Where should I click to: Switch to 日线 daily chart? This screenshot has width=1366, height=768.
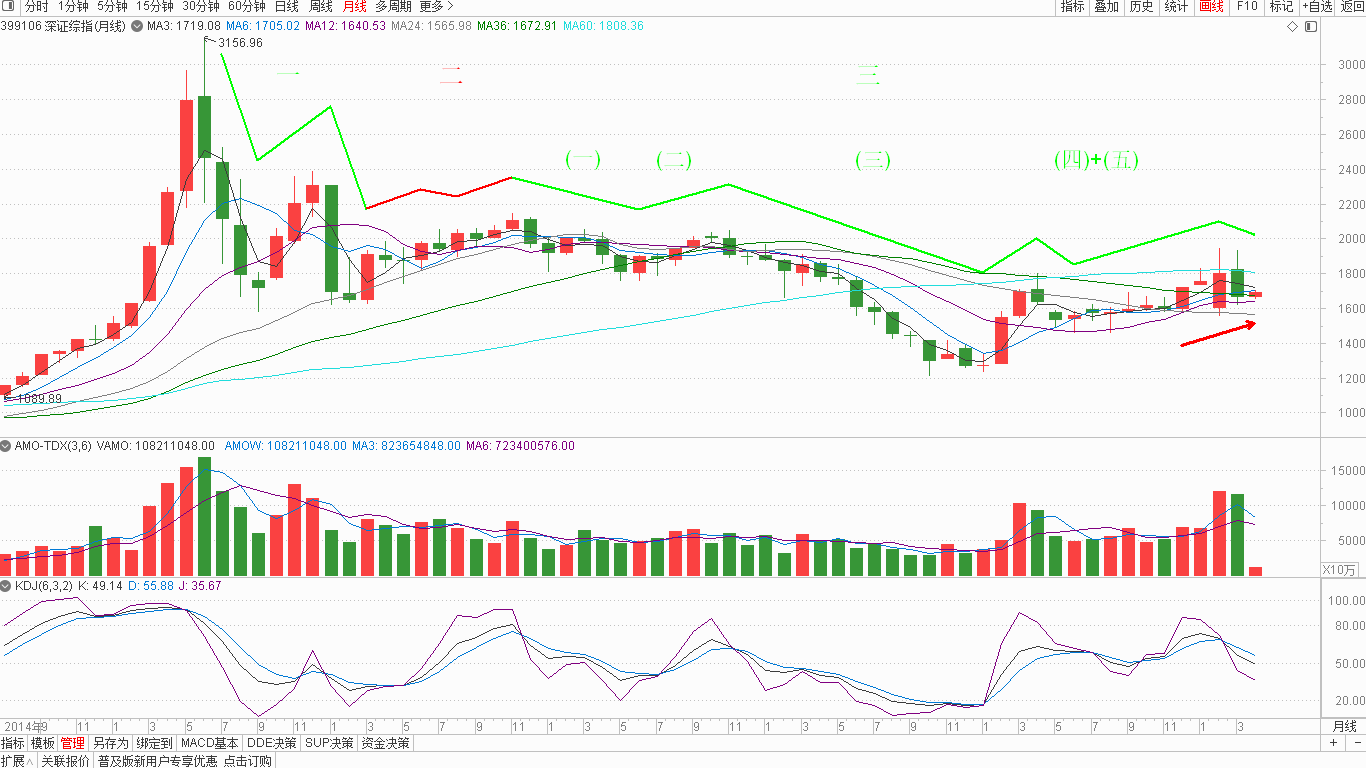(x=287, y=6)
